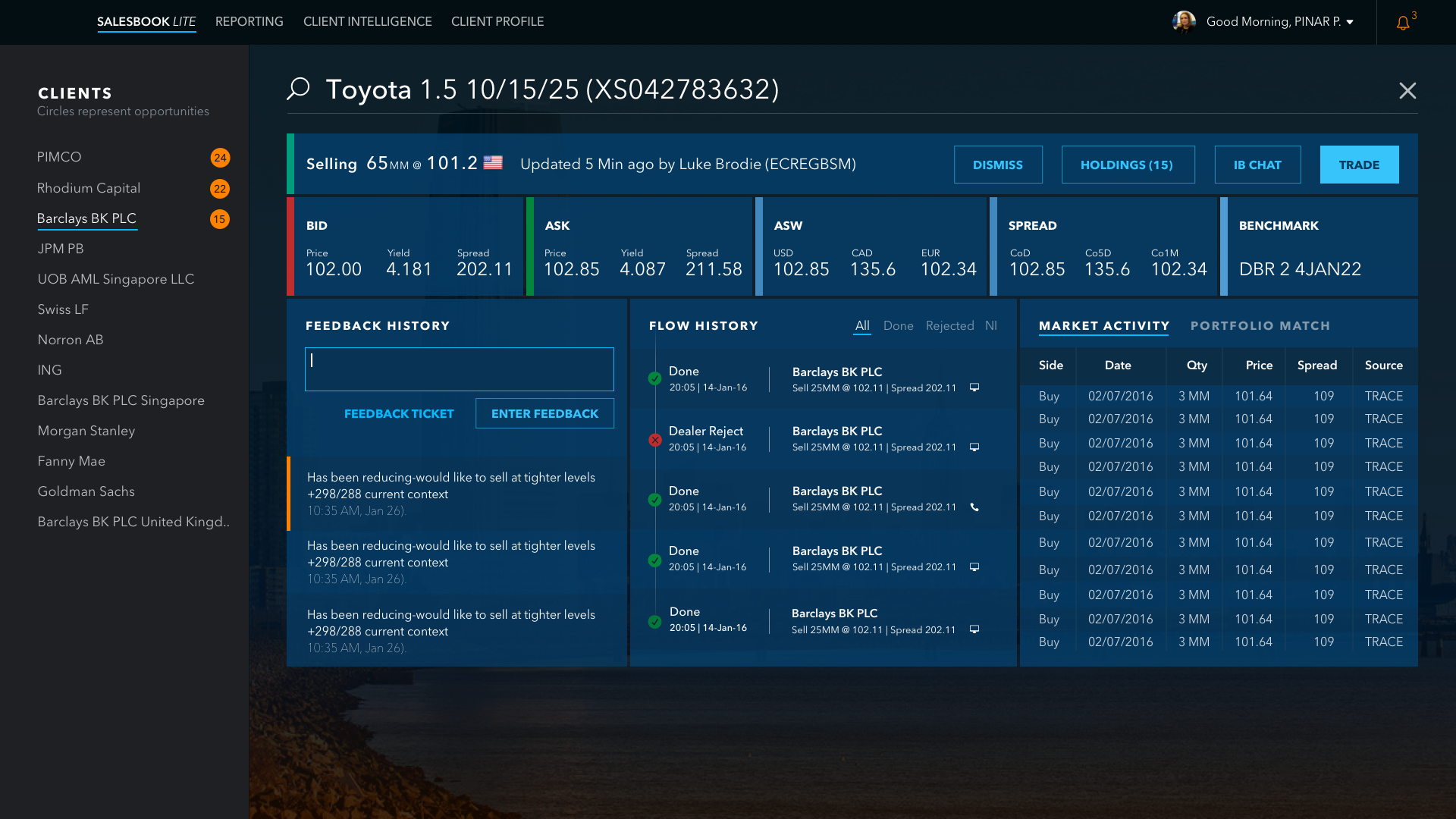
Task: Click the first Done green check status icon
Action: pos(655,378)
